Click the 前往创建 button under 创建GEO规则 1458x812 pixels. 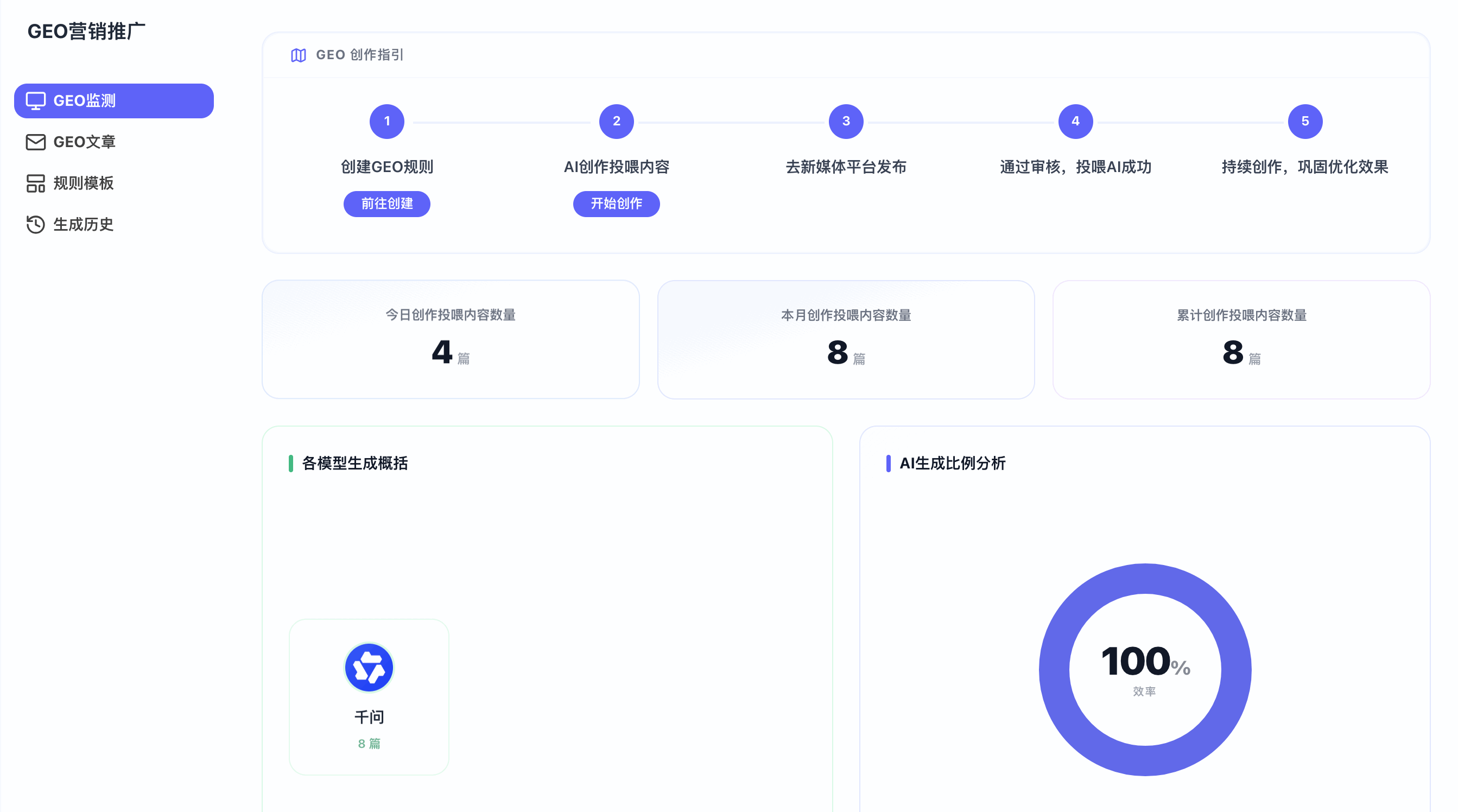pos(386,204)
